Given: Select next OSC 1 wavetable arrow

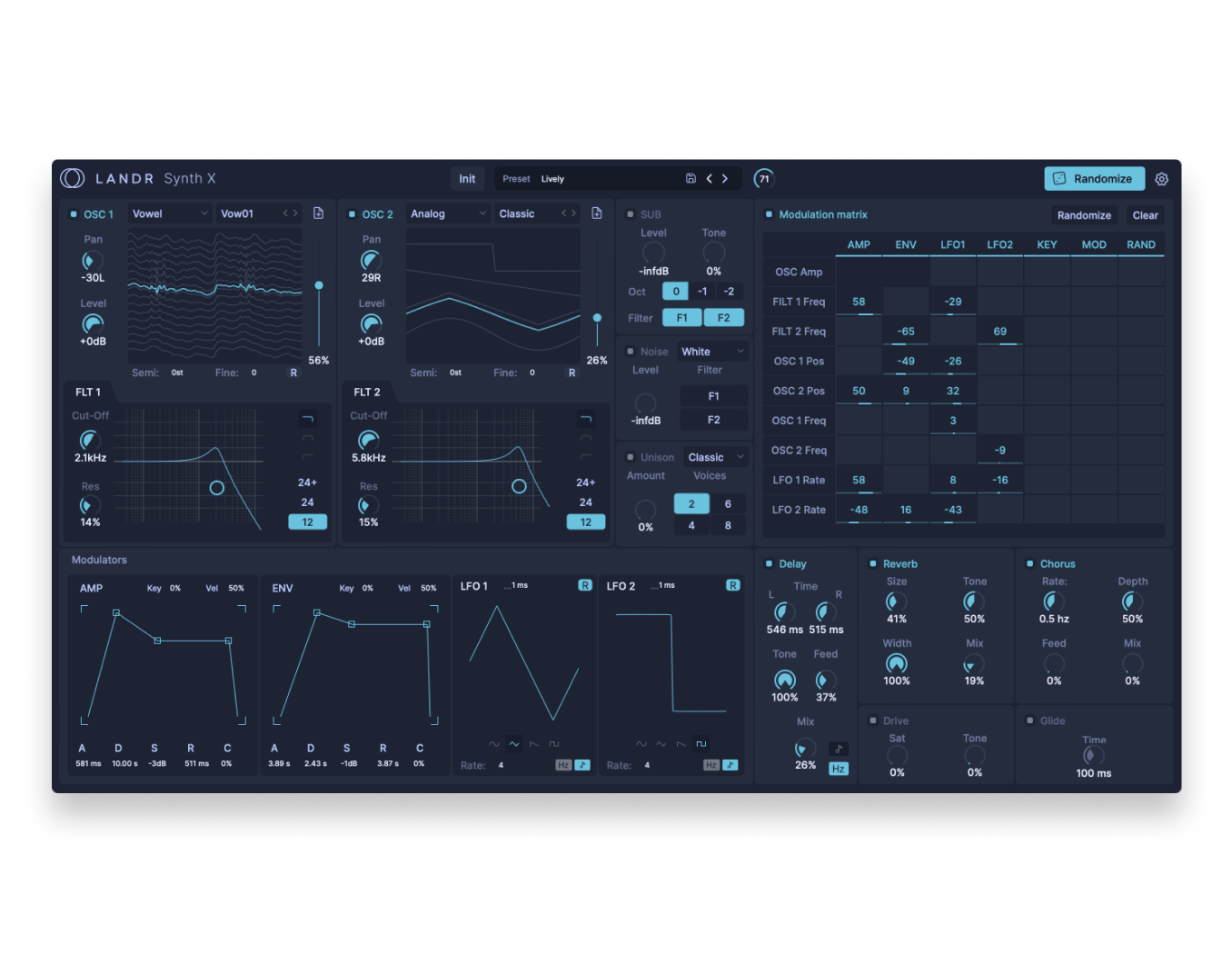Looking at the screenshot, I should click(x=294, y=214).
